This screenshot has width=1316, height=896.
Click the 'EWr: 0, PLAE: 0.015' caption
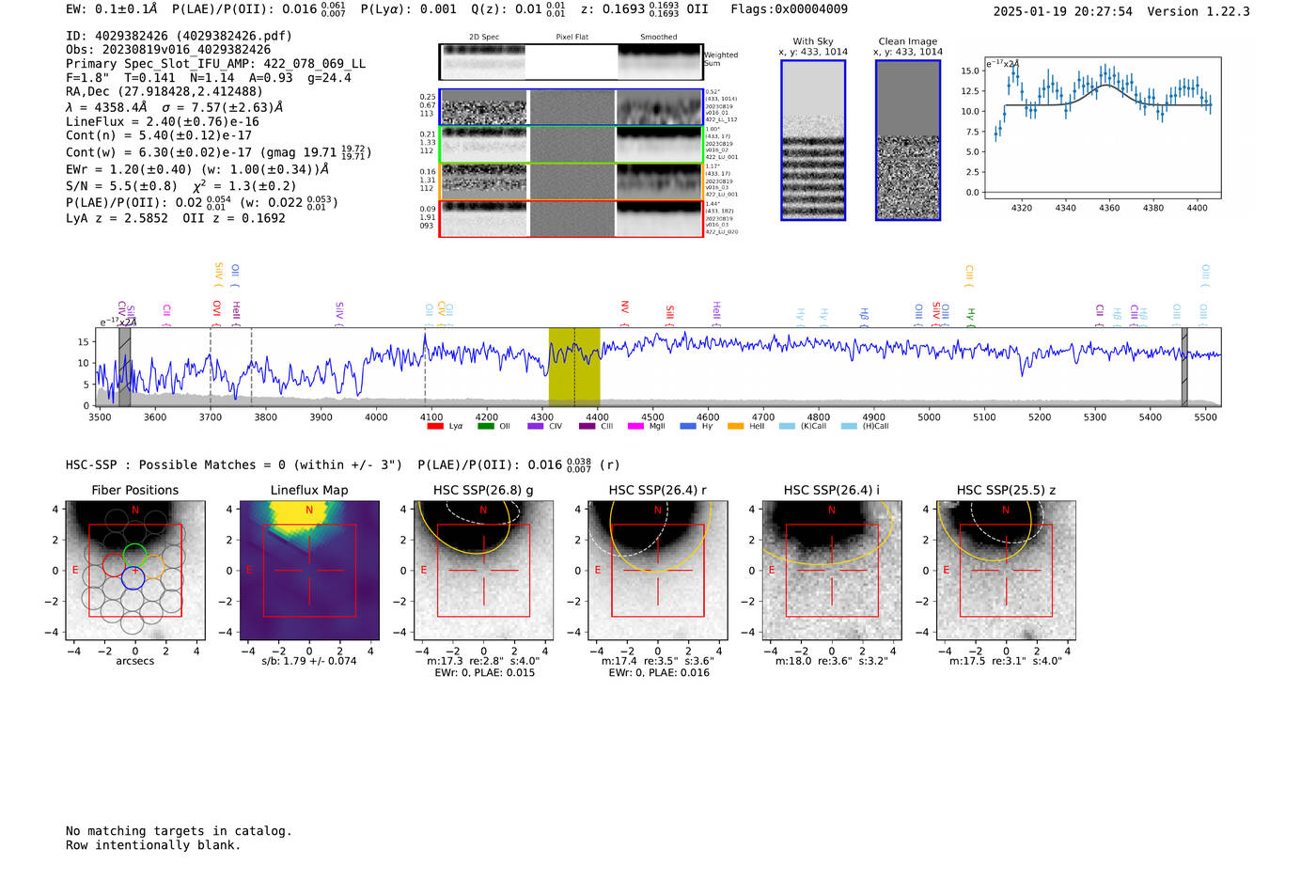tap(484, 672)
